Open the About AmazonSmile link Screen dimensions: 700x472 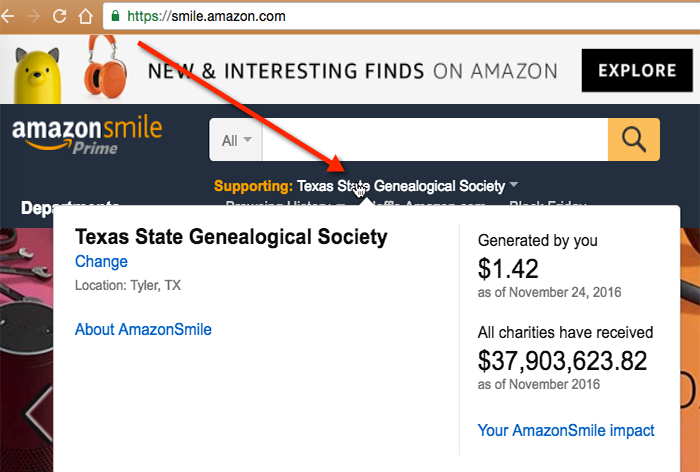(143, 329)
